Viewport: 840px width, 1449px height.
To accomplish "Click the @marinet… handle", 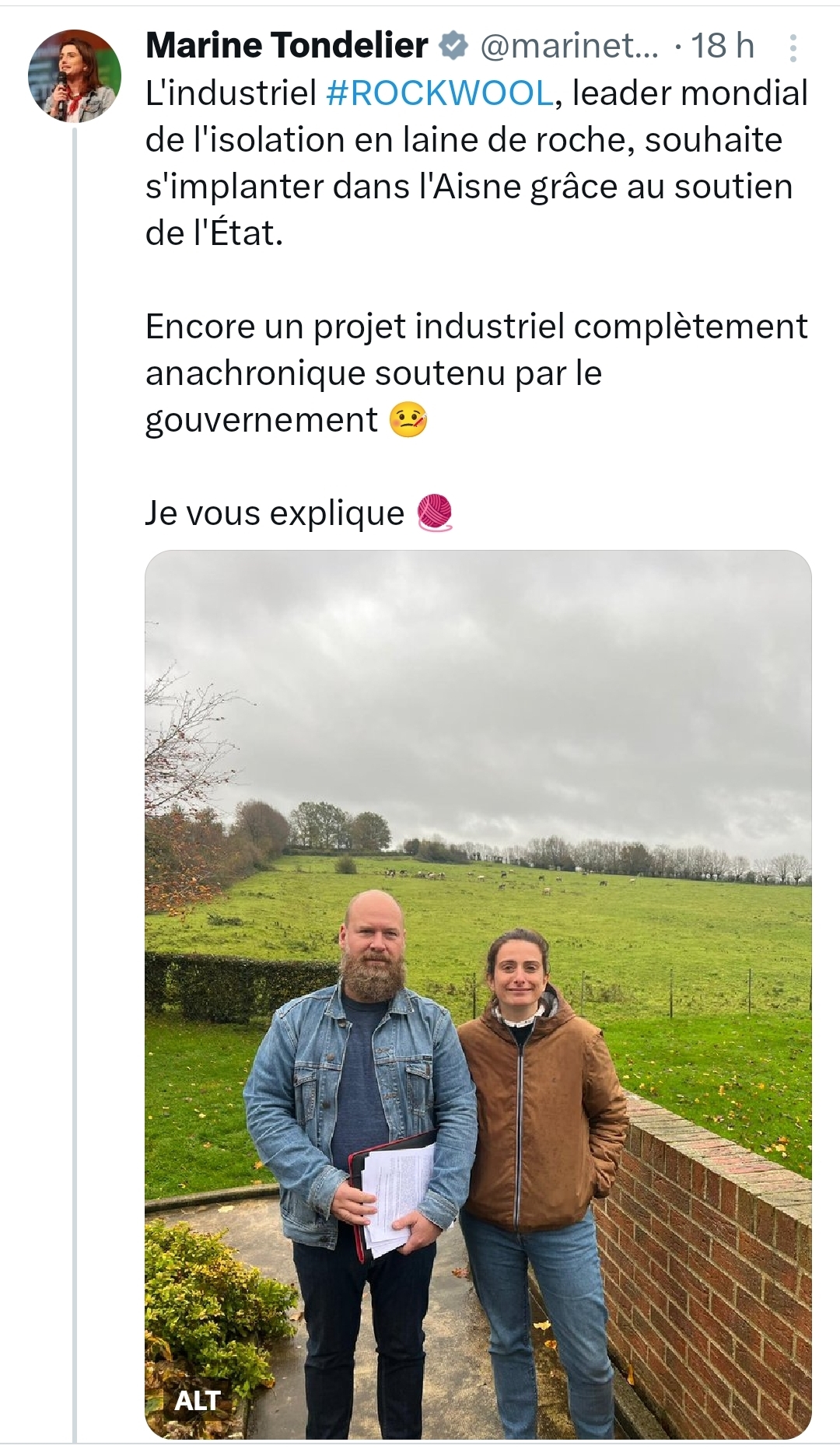I will (x=569, y=47).
